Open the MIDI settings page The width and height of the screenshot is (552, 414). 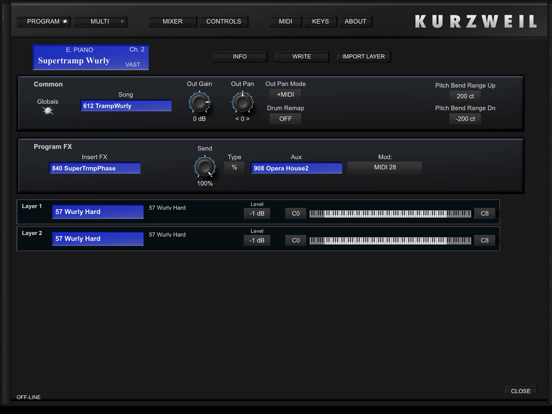point(286,21)
